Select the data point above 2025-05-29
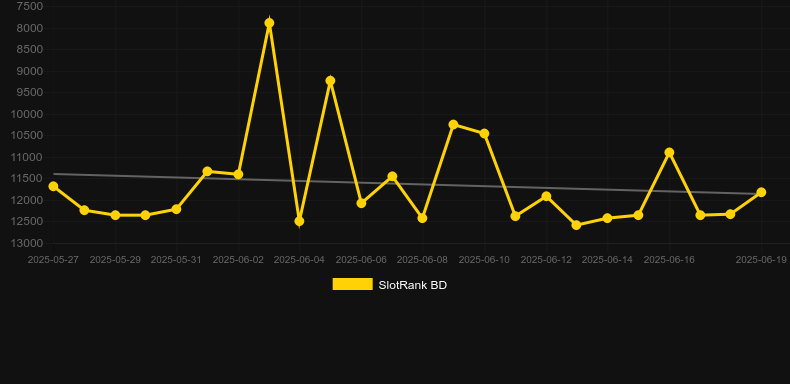790x384 pixels. point(115,215)
